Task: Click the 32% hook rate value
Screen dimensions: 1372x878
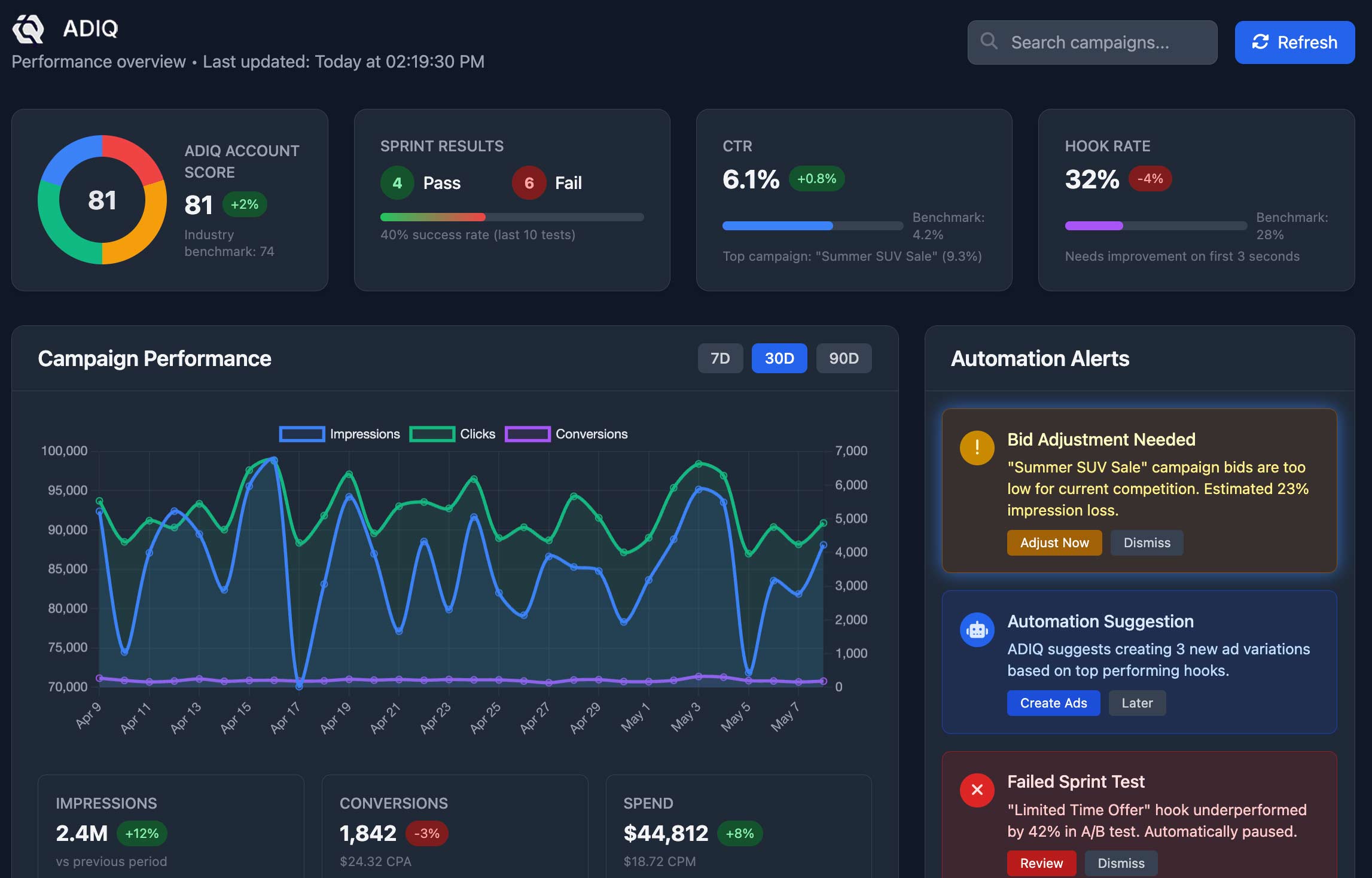Action: pos(1091,179)
